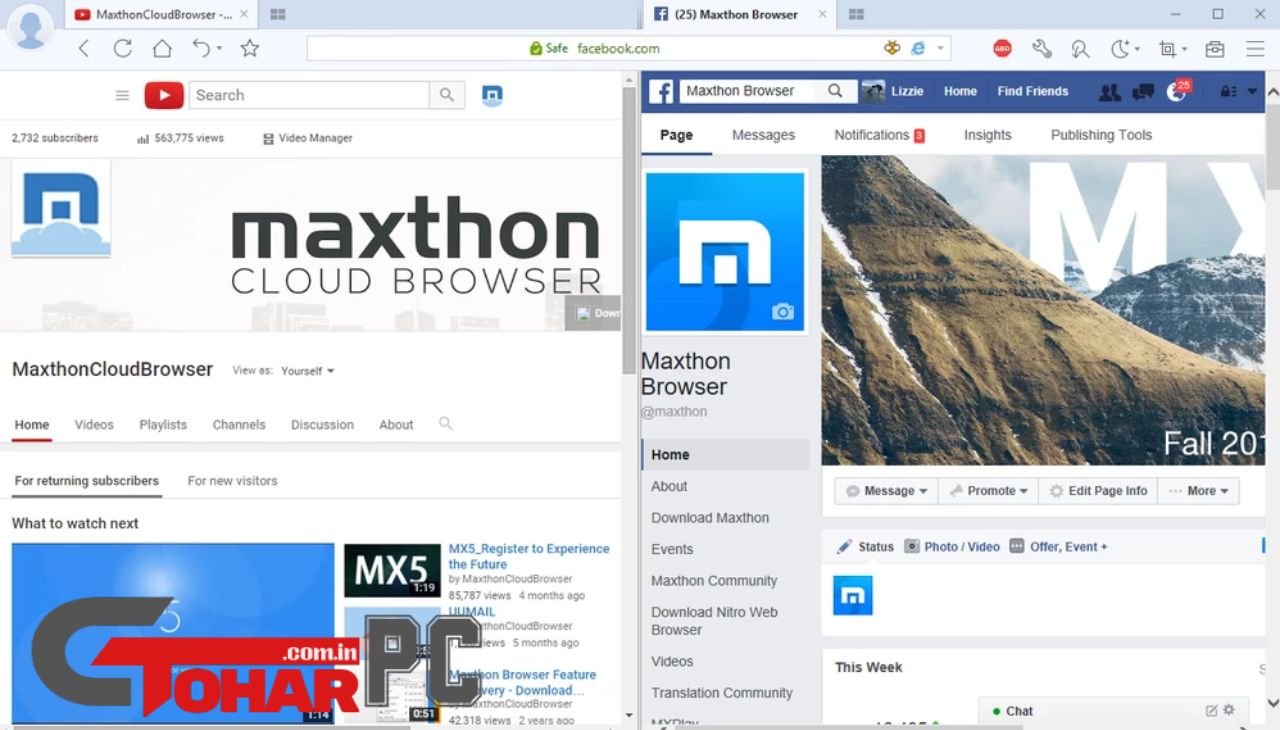
Task: Open the toolbox briefcase icon
Action: [x=1214, y=48]
